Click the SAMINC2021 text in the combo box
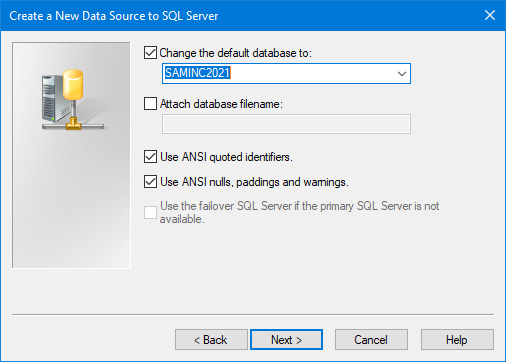This screenshot has width=506, height=362. [x=198, y=73]
